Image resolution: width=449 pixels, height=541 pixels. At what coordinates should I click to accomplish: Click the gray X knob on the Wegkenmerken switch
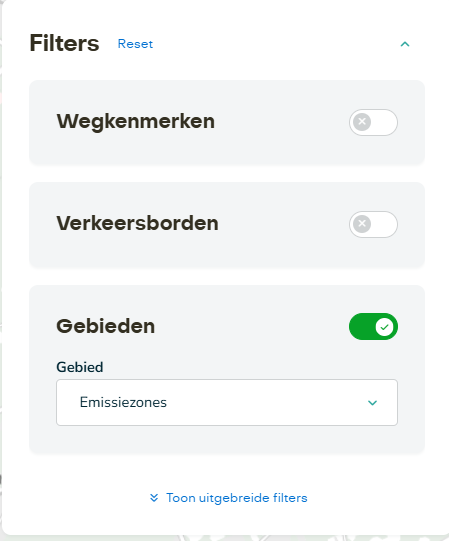[x=362, y=122]
